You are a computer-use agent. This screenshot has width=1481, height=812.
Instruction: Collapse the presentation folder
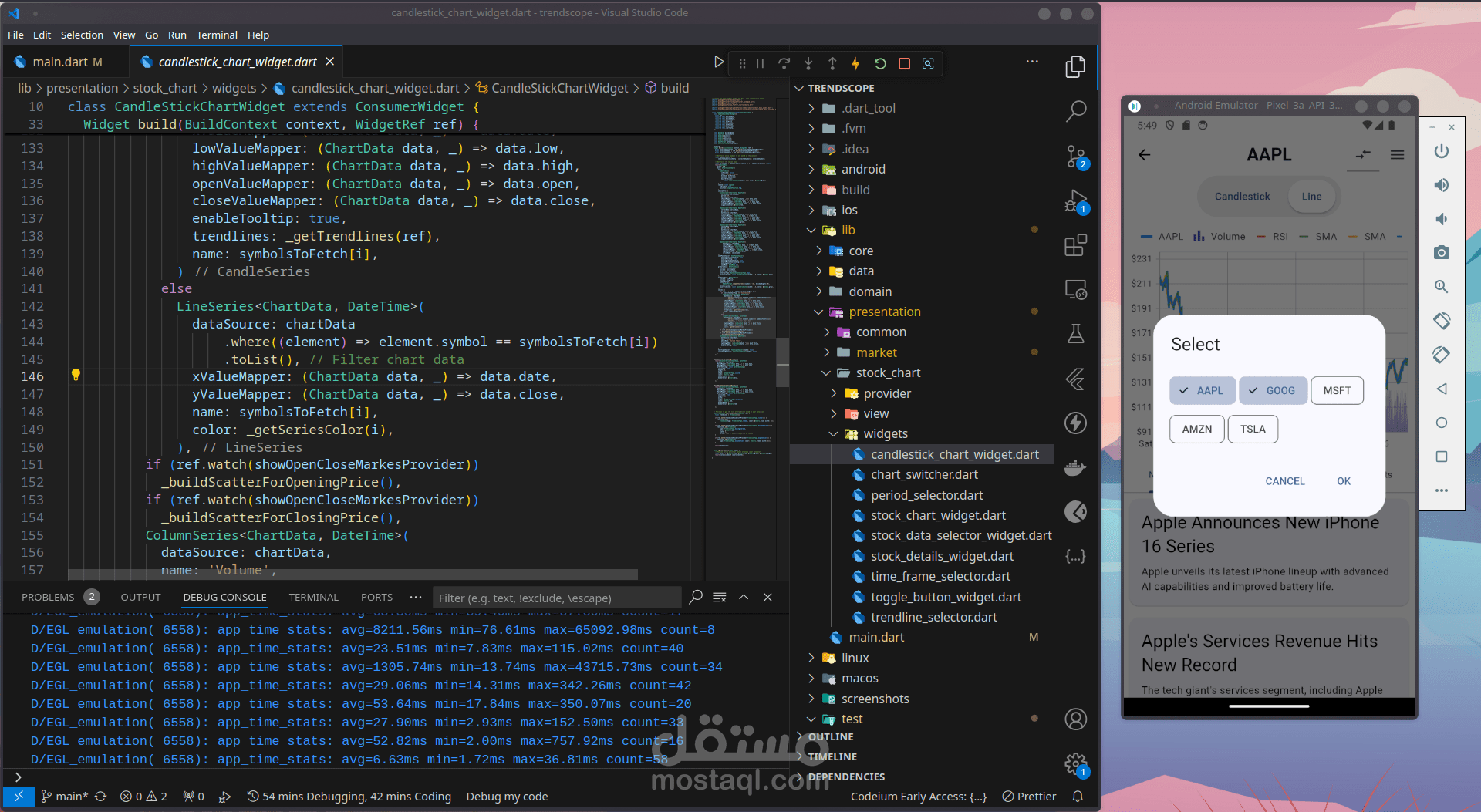pos(922,312)
